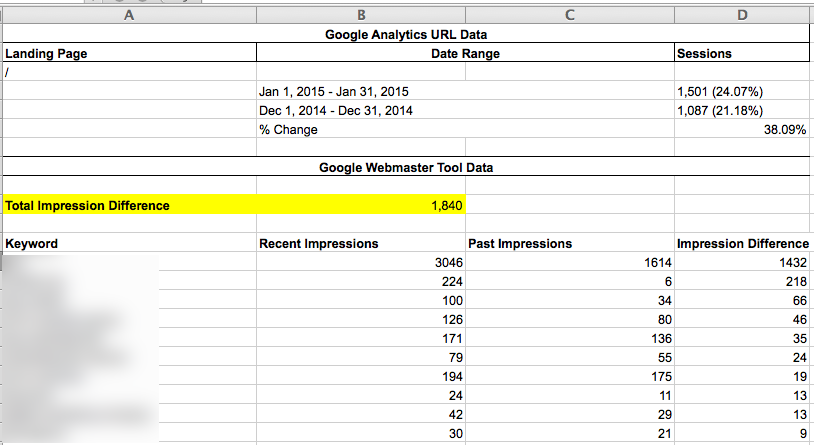
Task: Select column C header
Action: (570, 15)
